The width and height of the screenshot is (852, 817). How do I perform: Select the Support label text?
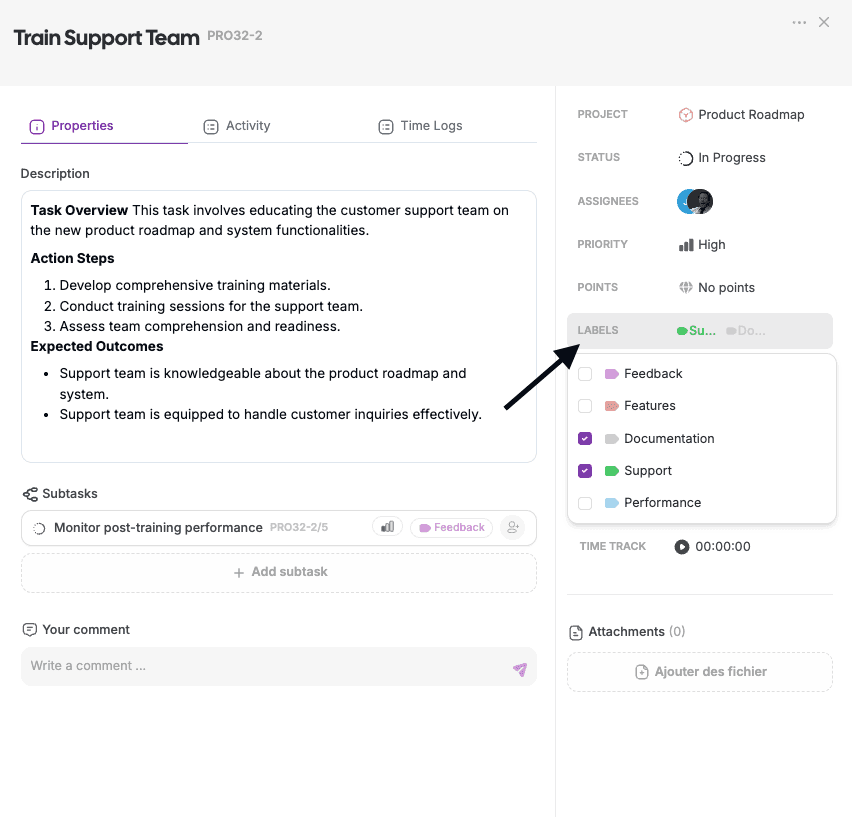point(648,470)
